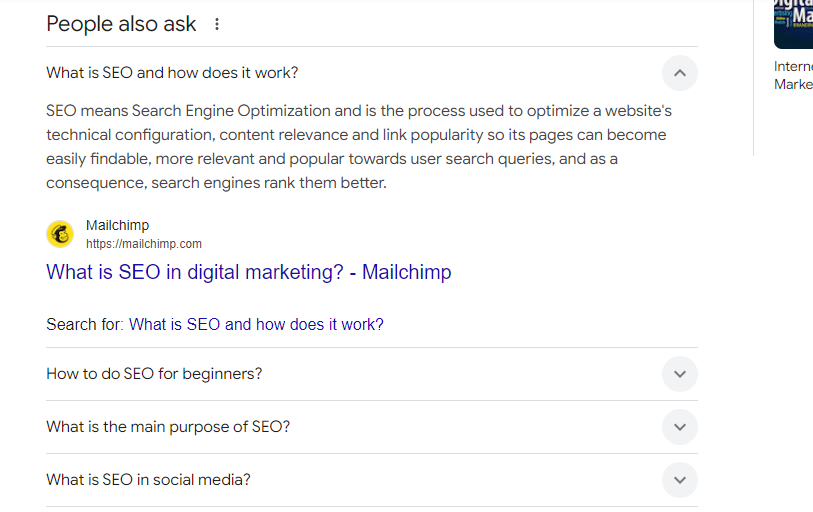Click the "Interne… Marke…" caption under the thumbnail
Viewport: 813px width, 512px height.
click(793, 76)
